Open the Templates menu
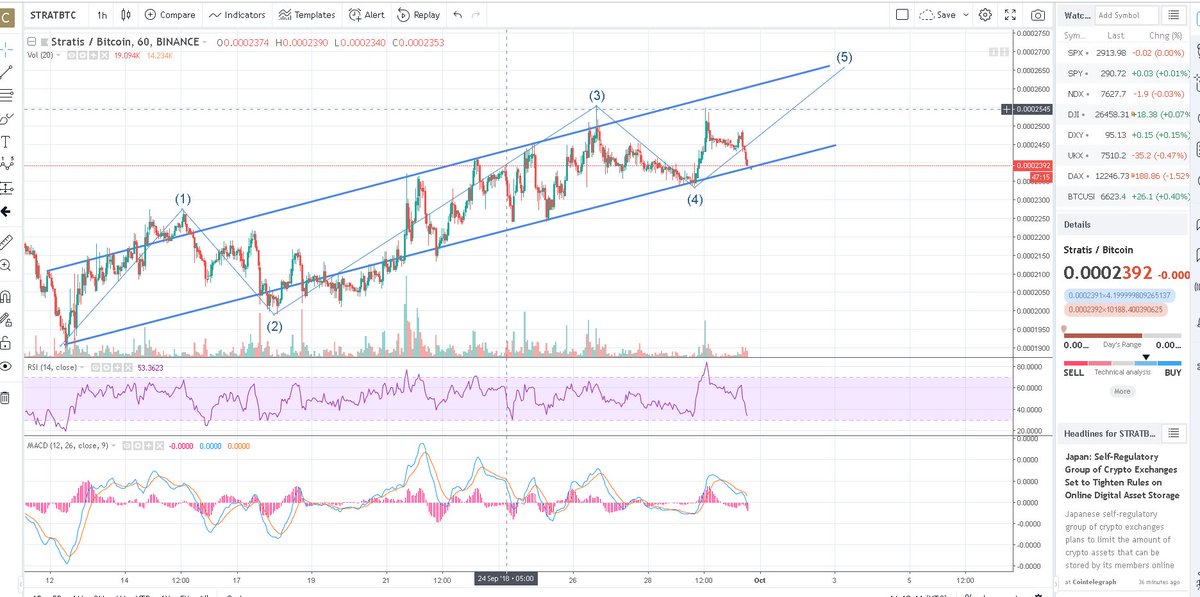Screen dimensions: 1200x597 307,15
